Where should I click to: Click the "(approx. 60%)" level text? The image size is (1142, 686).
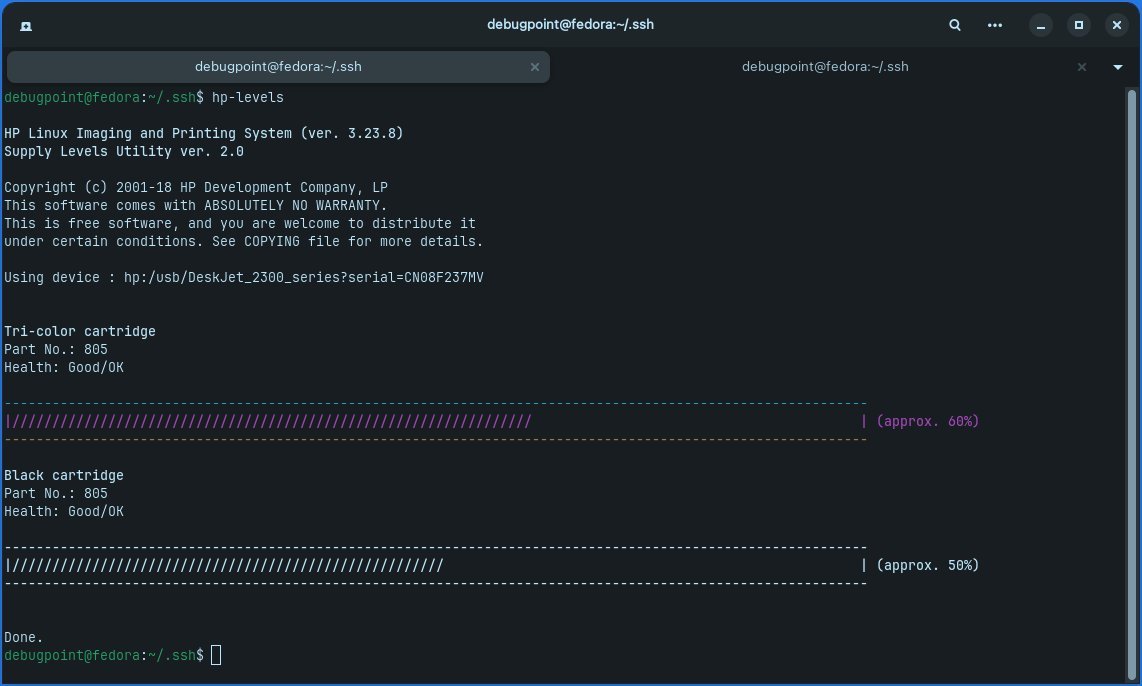(x=928, y=422)
